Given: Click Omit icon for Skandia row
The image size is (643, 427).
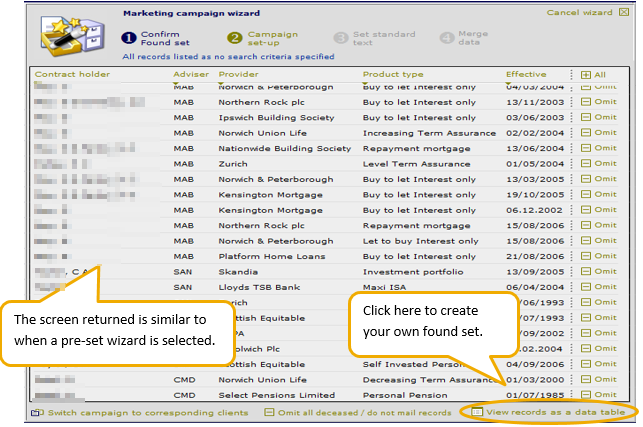Looking at the screenshot, I should tap(586, 271).
